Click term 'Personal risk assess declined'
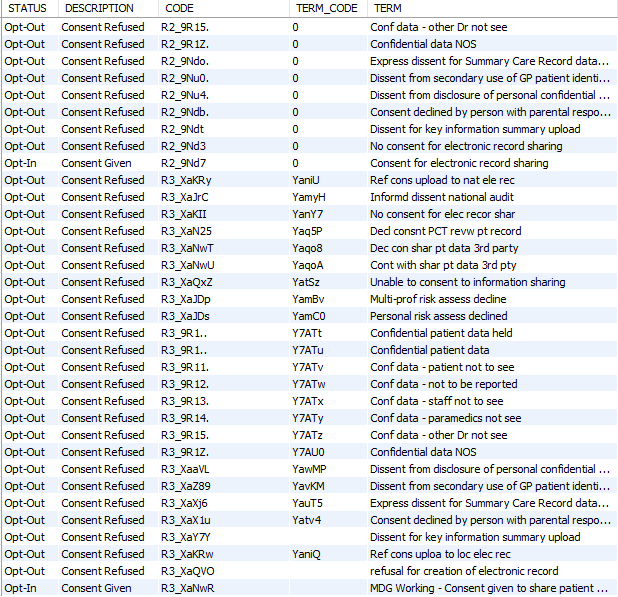Image resolution: width=618 pixels, height=597 pixels. click(x=439, y=316)
